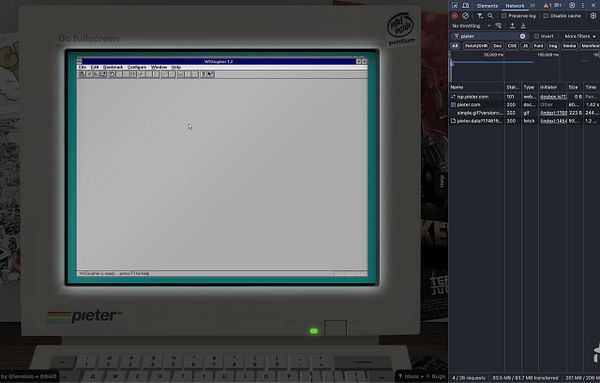The image size is (600, 383).
Task: Import HAR file with upload icon
Action: pyautogui.click(x=512, y=26)
